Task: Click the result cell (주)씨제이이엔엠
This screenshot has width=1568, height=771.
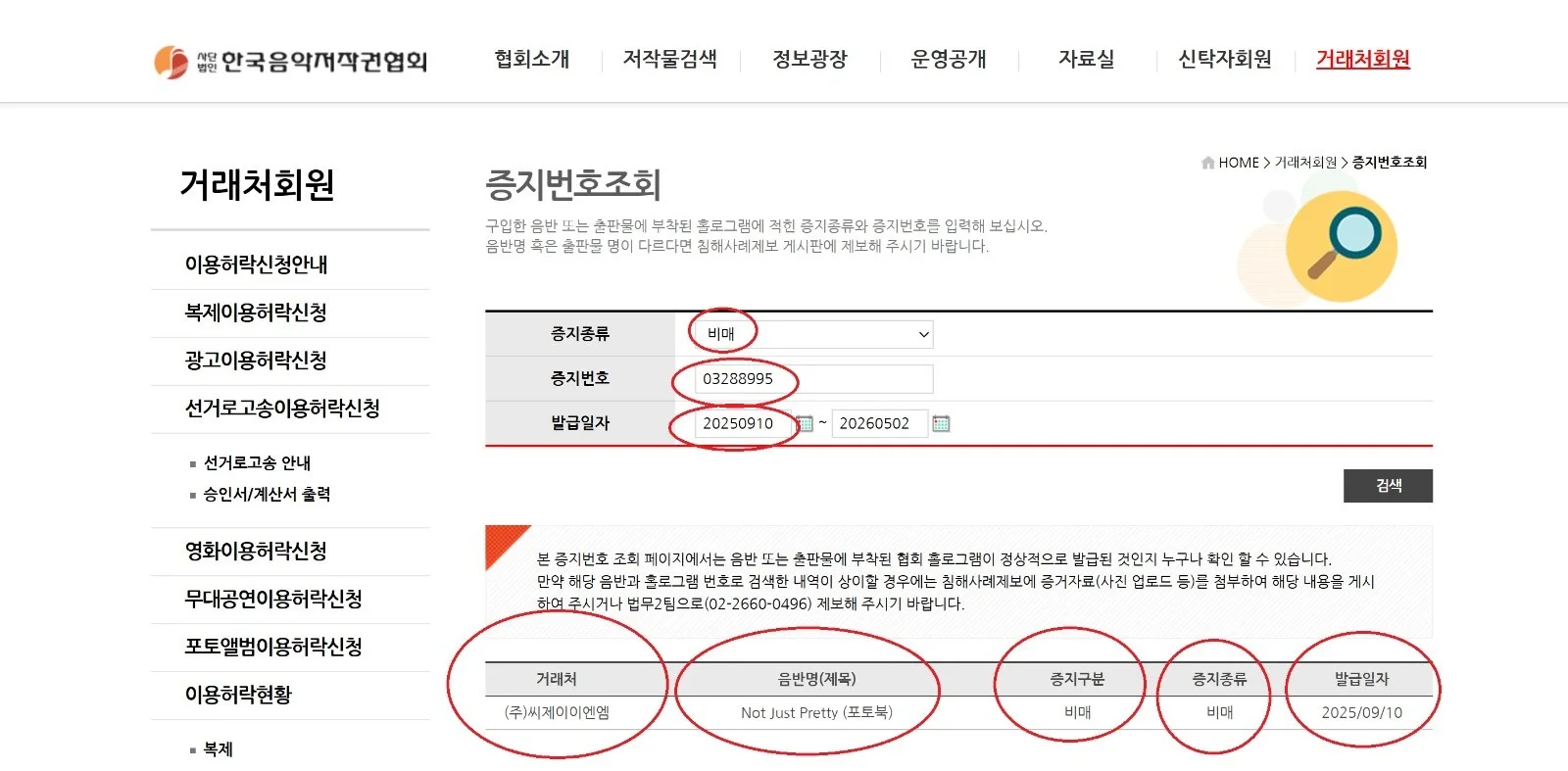Action: tap(557, 712)
